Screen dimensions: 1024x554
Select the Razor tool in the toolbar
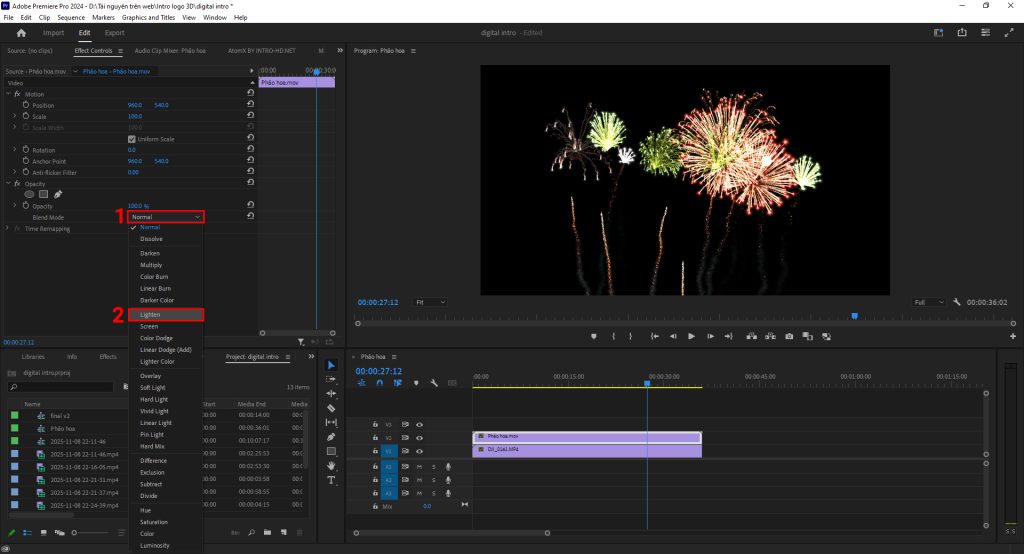pyautogui.click(x=332, y=408)
